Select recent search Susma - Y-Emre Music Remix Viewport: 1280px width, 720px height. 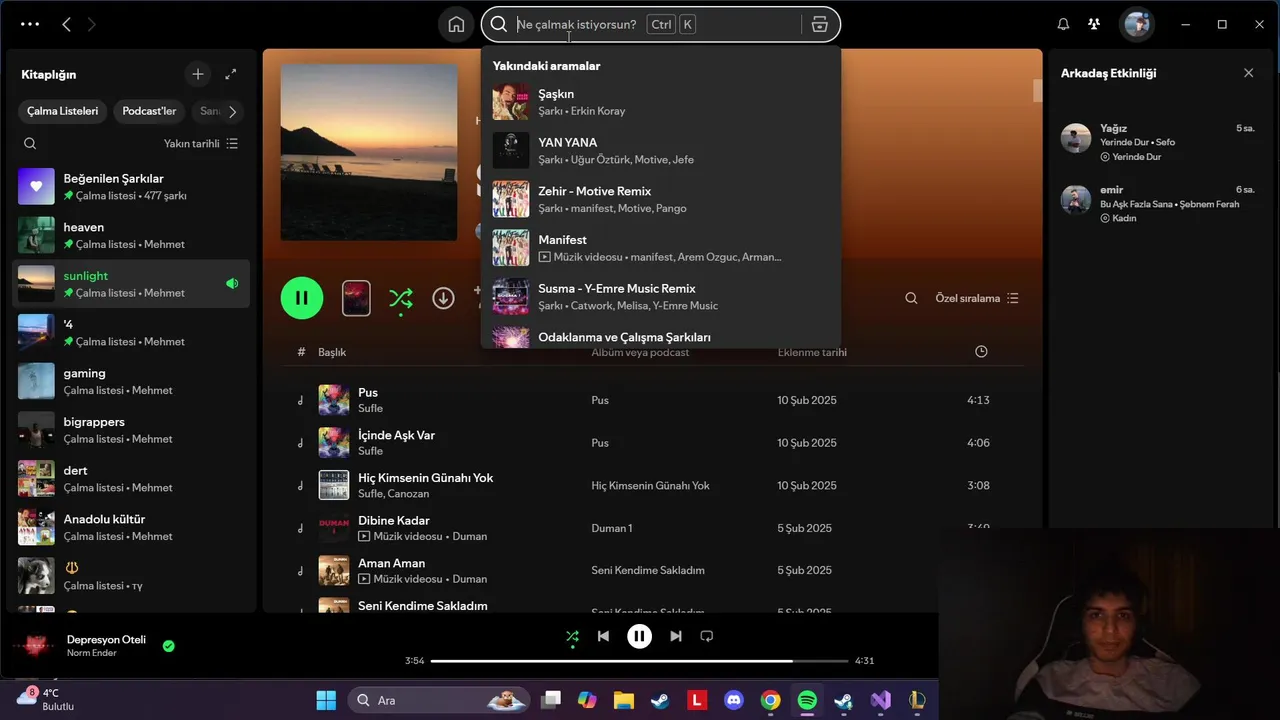point(661,297)
